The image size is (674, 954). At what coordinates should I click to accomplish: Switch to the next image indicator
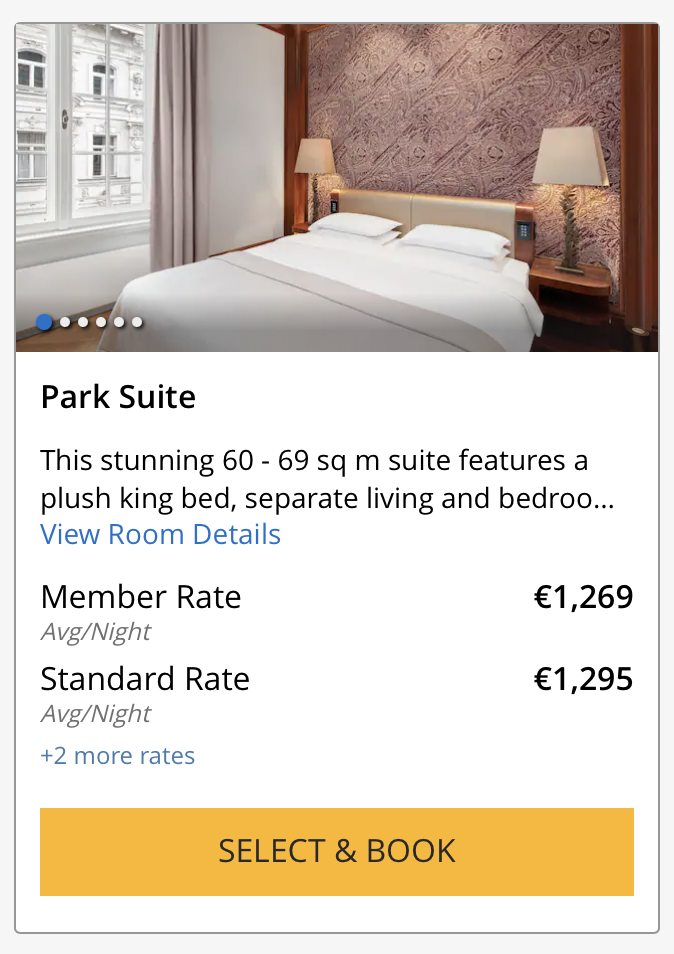[x=65, y=322]
